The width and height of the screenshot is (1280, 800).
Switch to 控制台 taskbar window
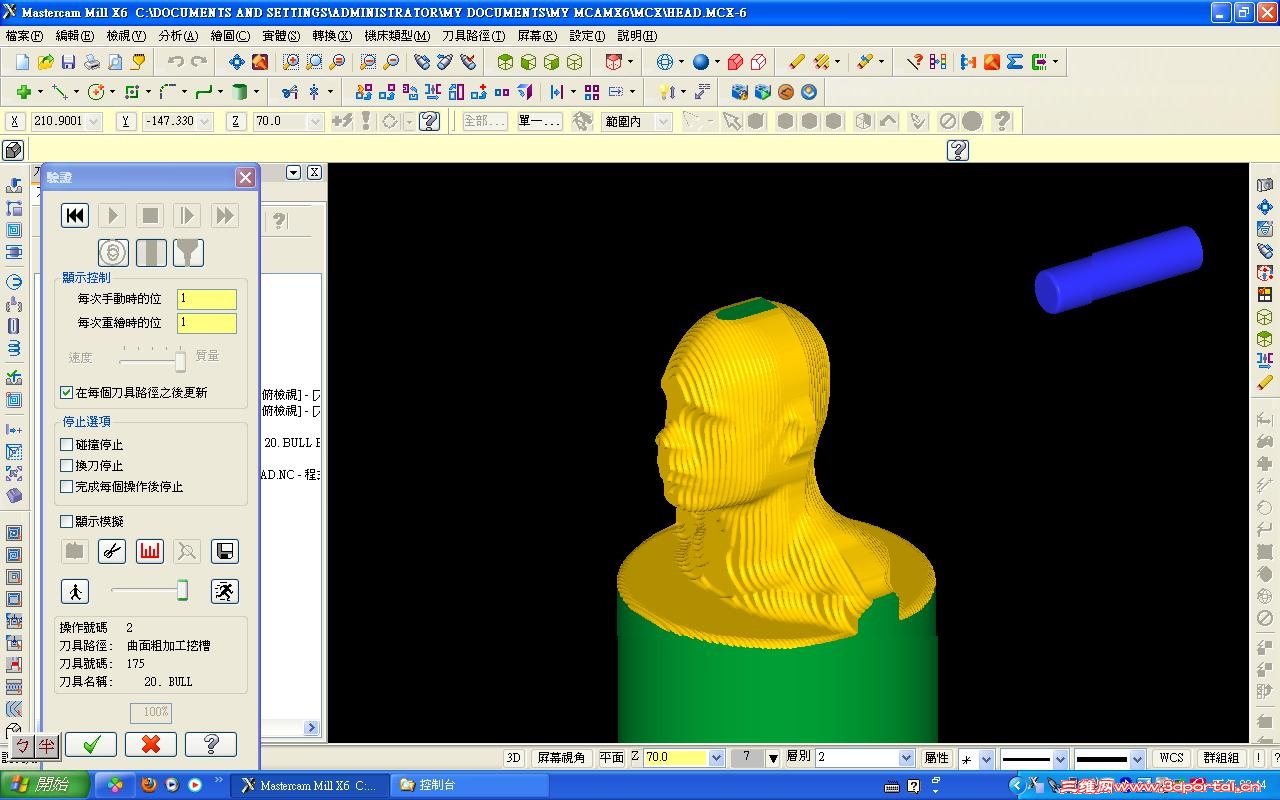pyautogui.click(x=470, y=785)
